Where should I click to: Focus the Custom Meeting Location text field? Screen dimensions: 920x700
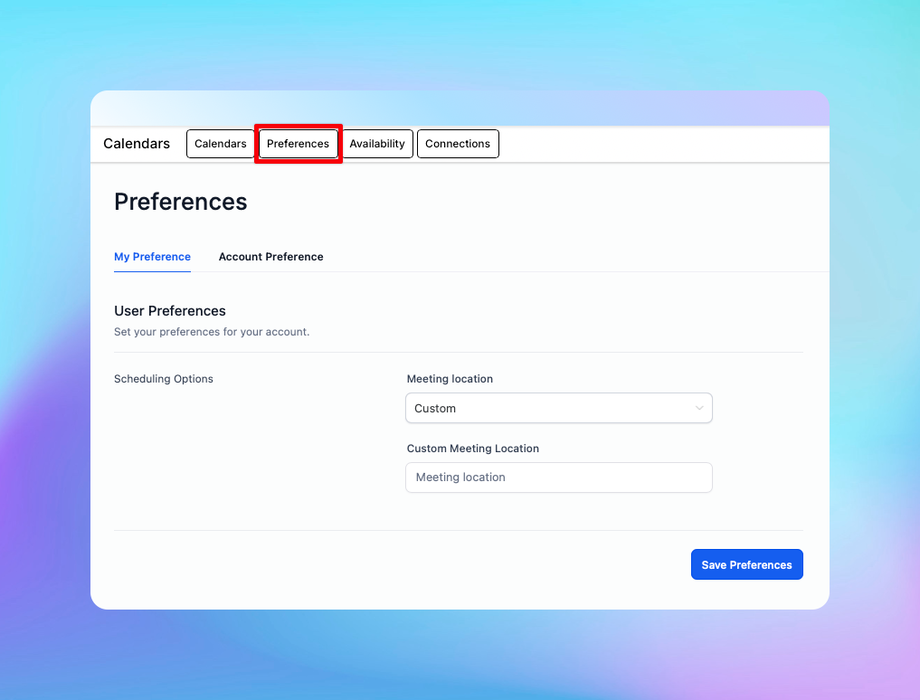tap(558, 477)
